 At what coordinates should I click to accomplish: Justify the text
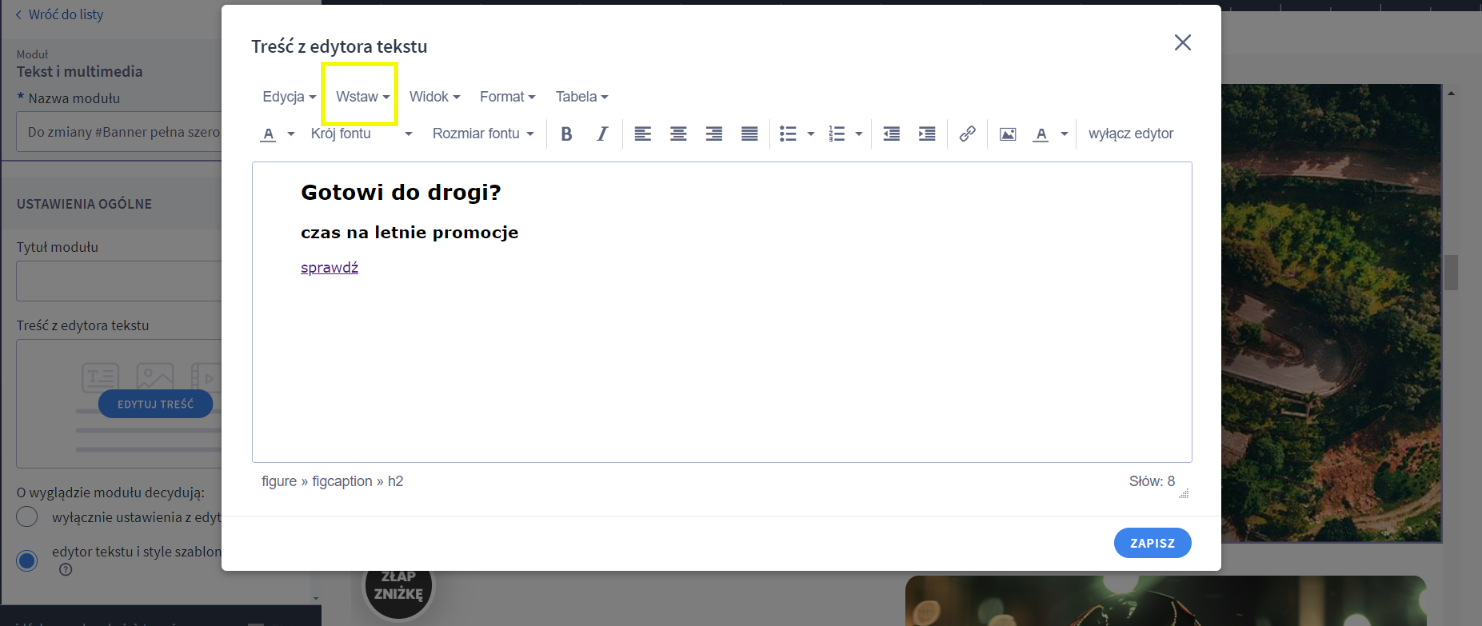tap(749, 134)
